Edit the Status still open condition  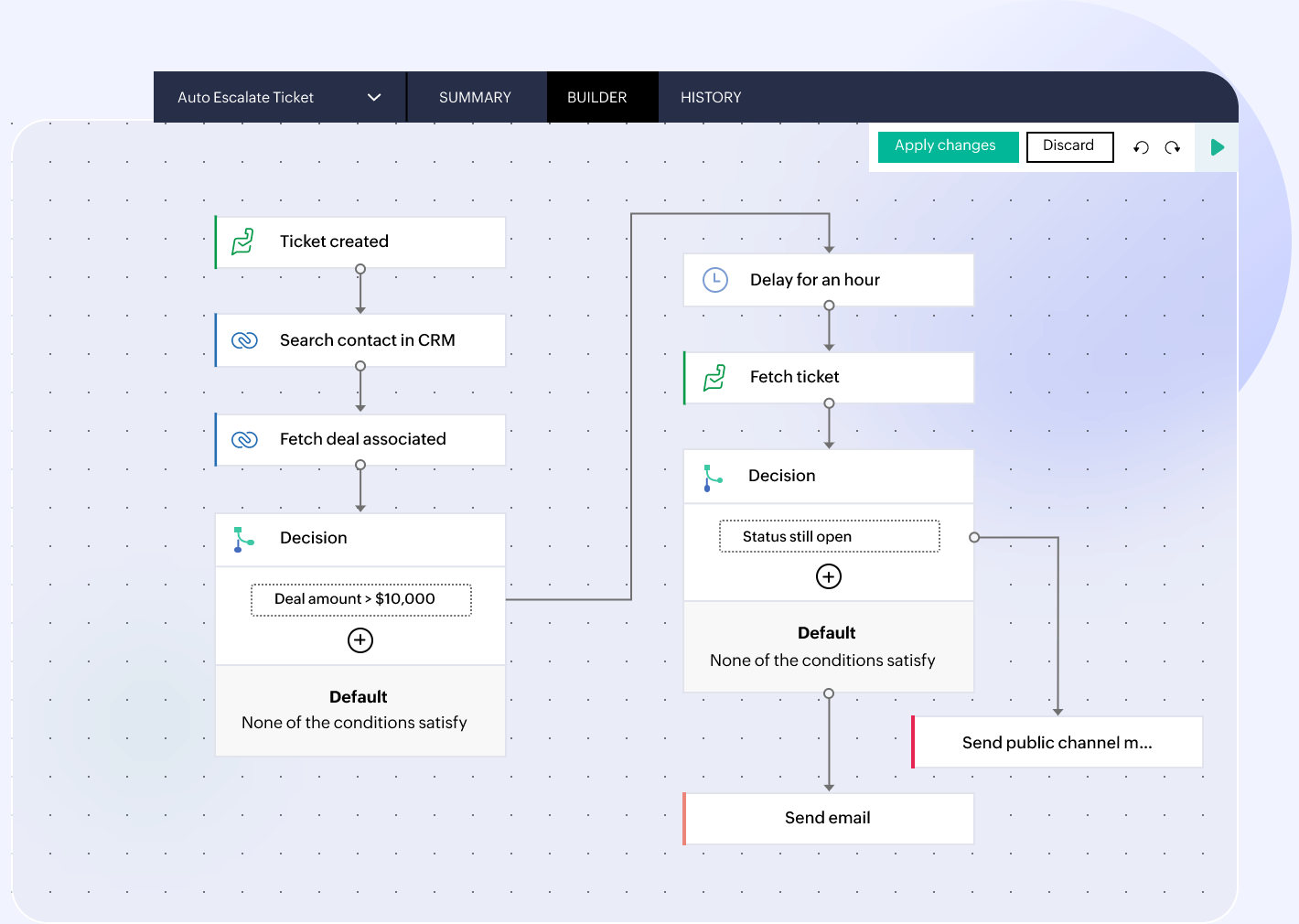[x=828, y=536]
